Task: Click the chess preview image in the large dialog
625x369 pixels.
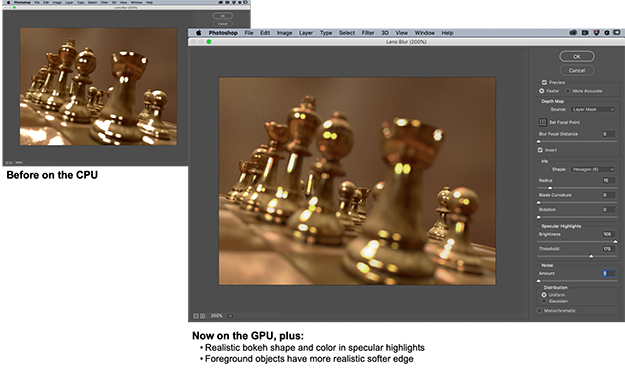Action: point(357,181)
